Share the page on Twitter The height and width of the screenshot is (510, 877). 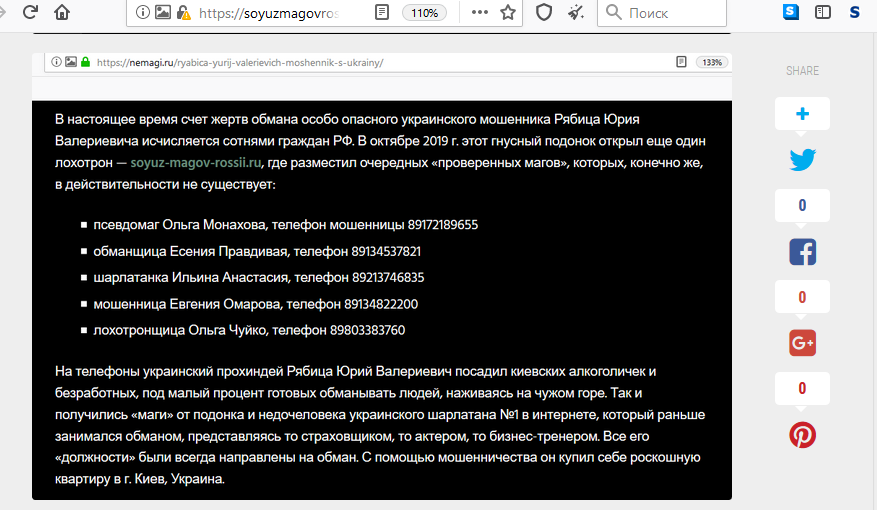(x=802, y=160)
